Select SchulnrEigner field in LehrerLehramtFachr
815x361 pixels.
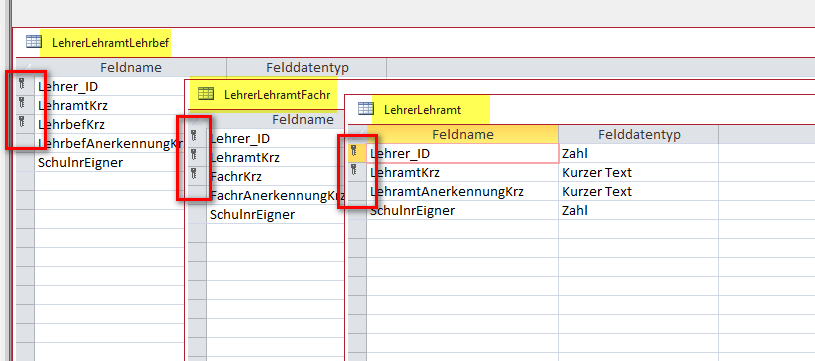275,215
